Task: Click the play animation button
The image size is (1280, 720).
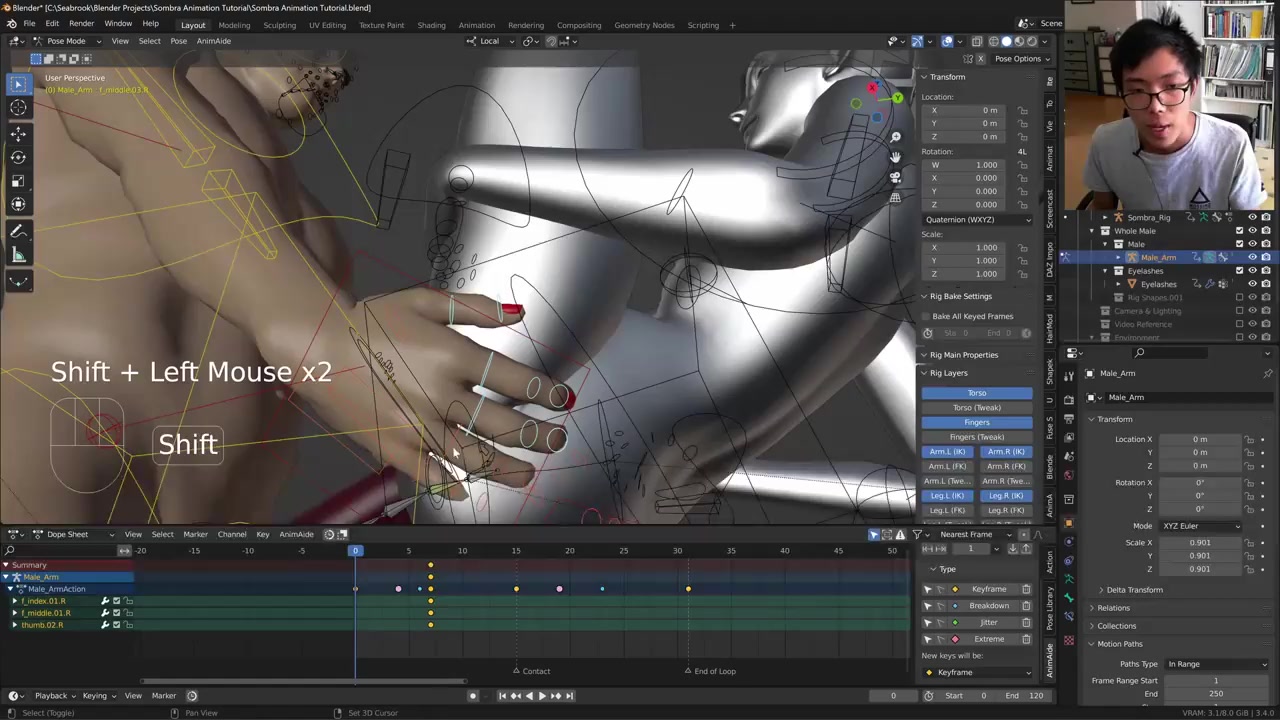Action: (x=542, y=696)
